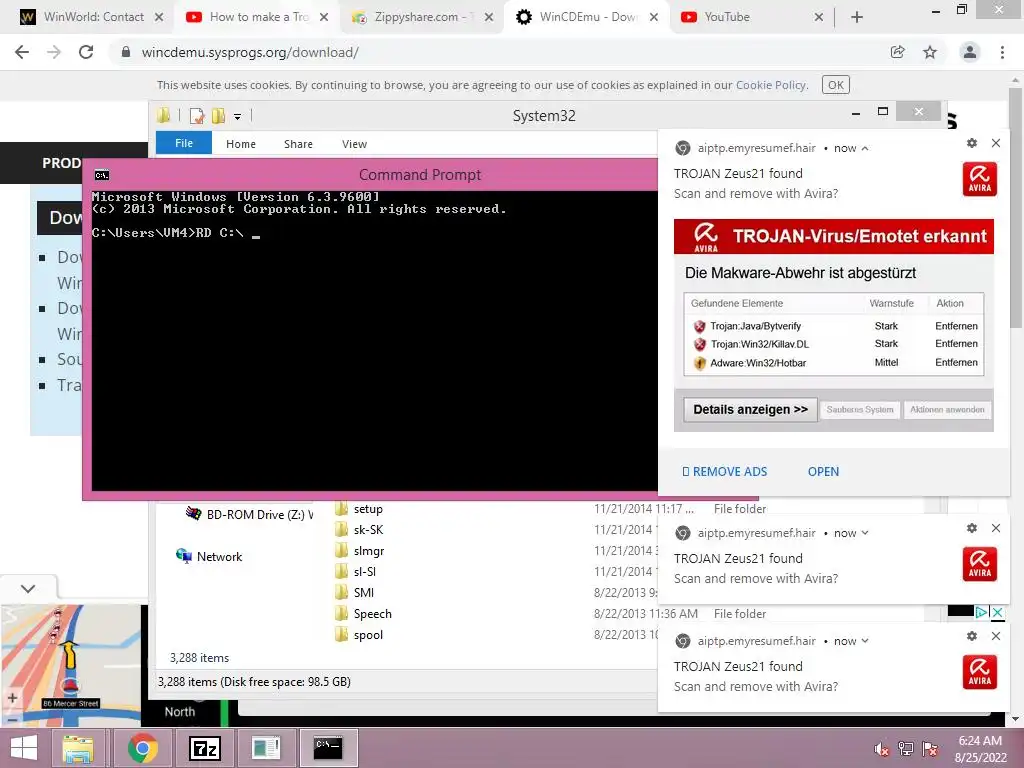Expand the quick access toolbar dropdown in System32
The width and height of the screenshot is (1024, 768).
[x=238, y=117]
